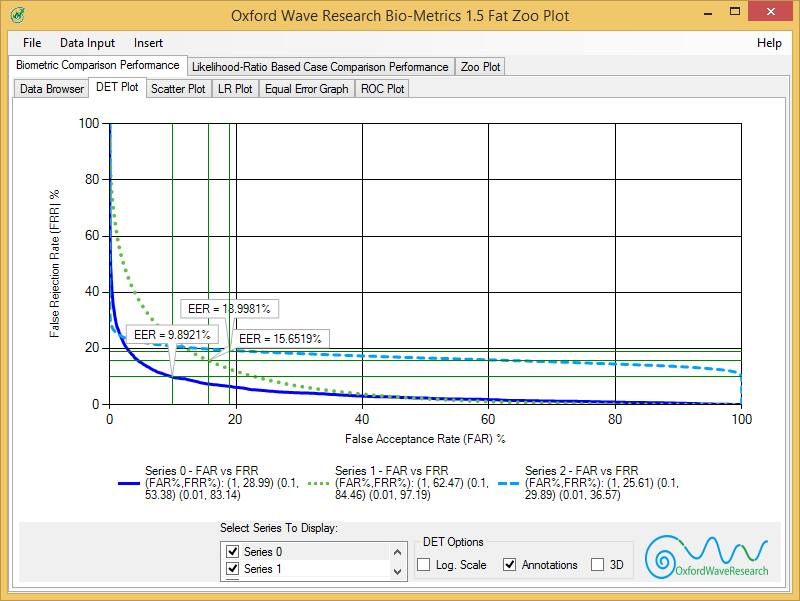Click Series 1 dotted green legend swatch
This screenshot has height=601, width=800.
click(x=318, y=483)
